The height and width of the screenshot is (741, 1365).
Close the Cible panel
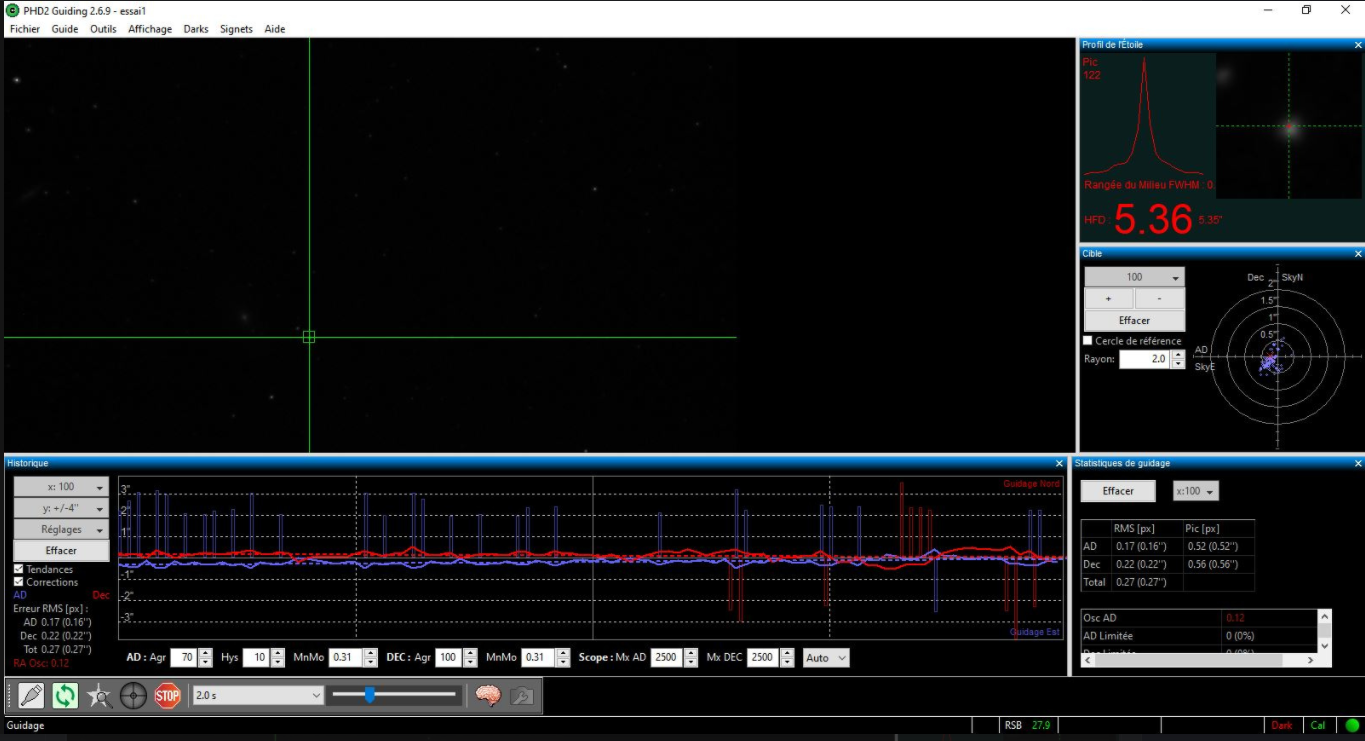coord(1358,254)
